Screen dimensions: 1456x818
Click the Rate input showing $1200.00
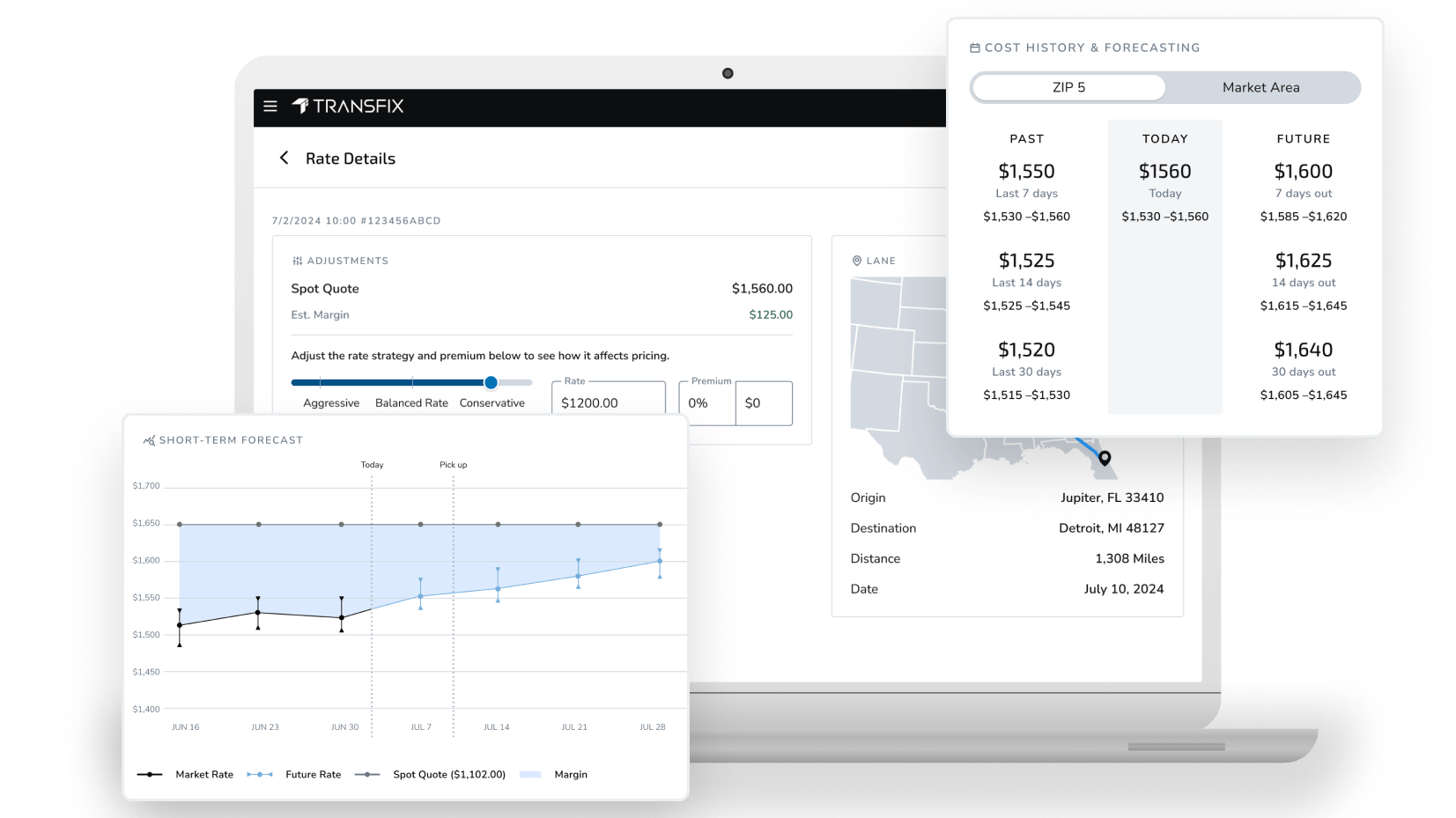[608, 402]
